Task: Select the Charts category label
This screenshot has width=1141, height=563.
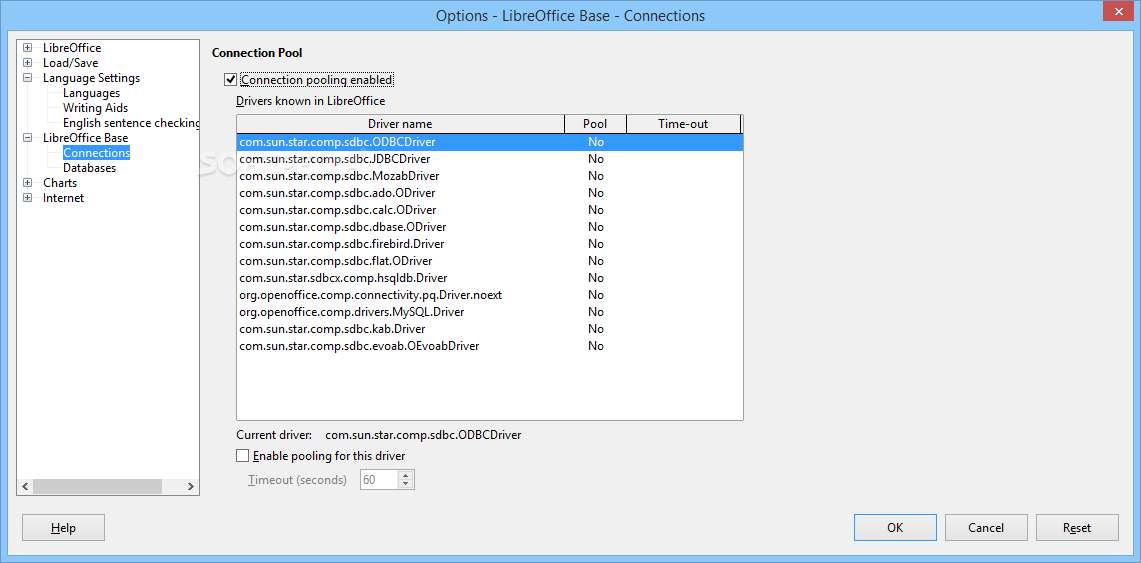Action: tap(60, 183)
